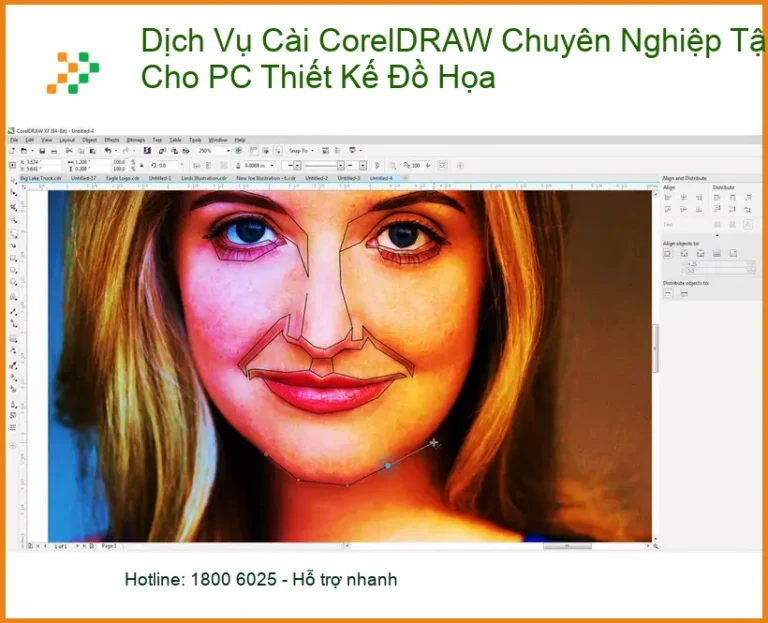Open the start arrowhead dropdown
The width and height of the screenshot is (768, 623).
click(x=297, y=166)
